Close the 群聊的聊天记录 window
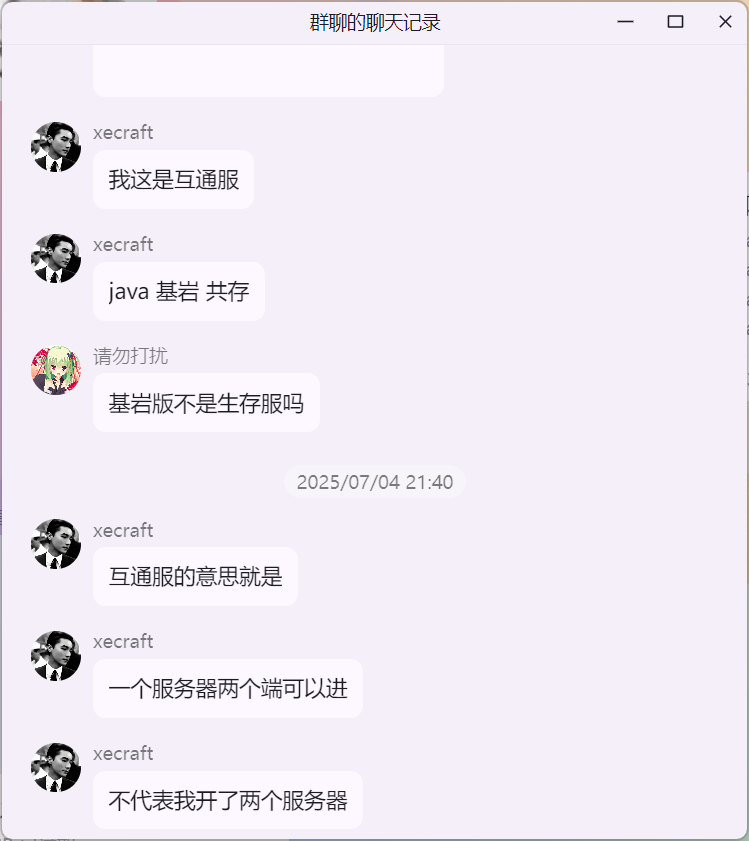Screen dimensions: 749x841 coord(725,22)
